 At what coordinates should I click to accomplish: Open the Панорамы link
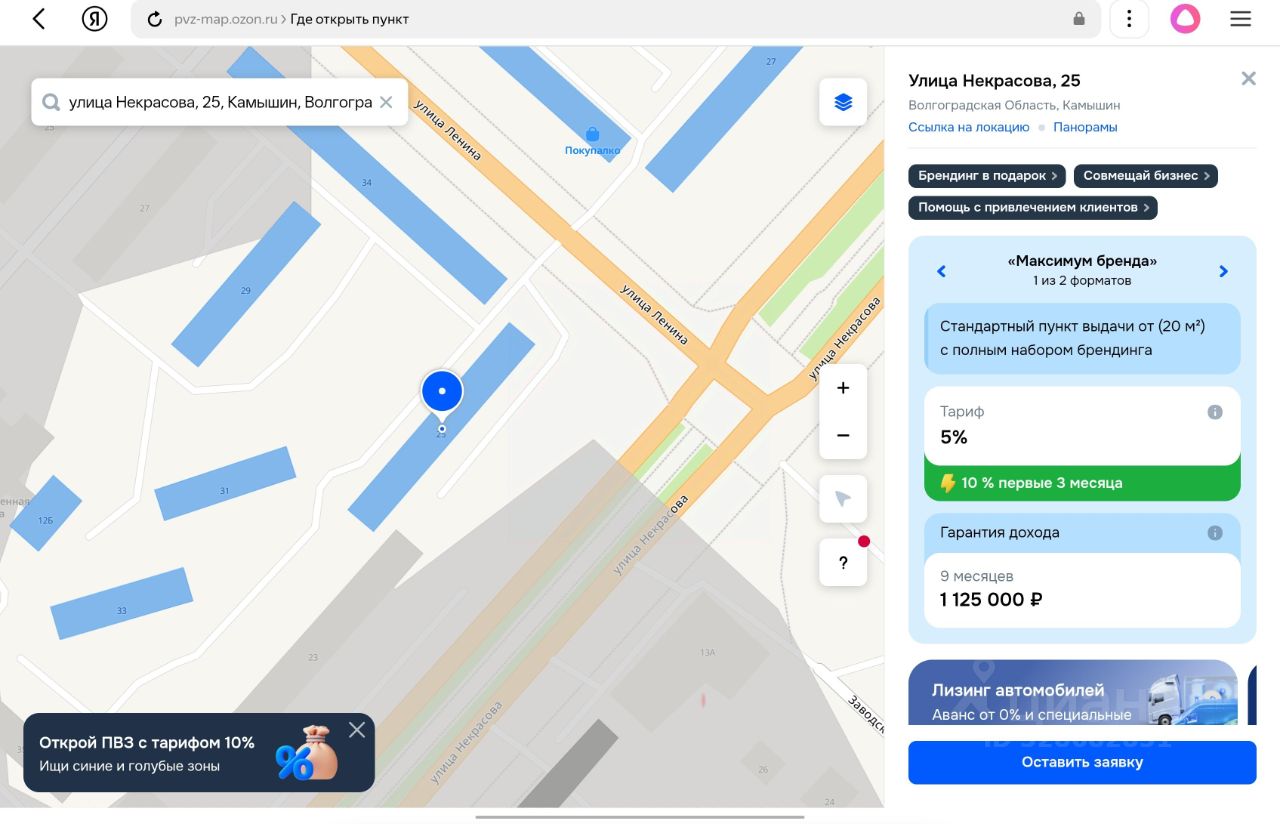[x=1085, y=127]
